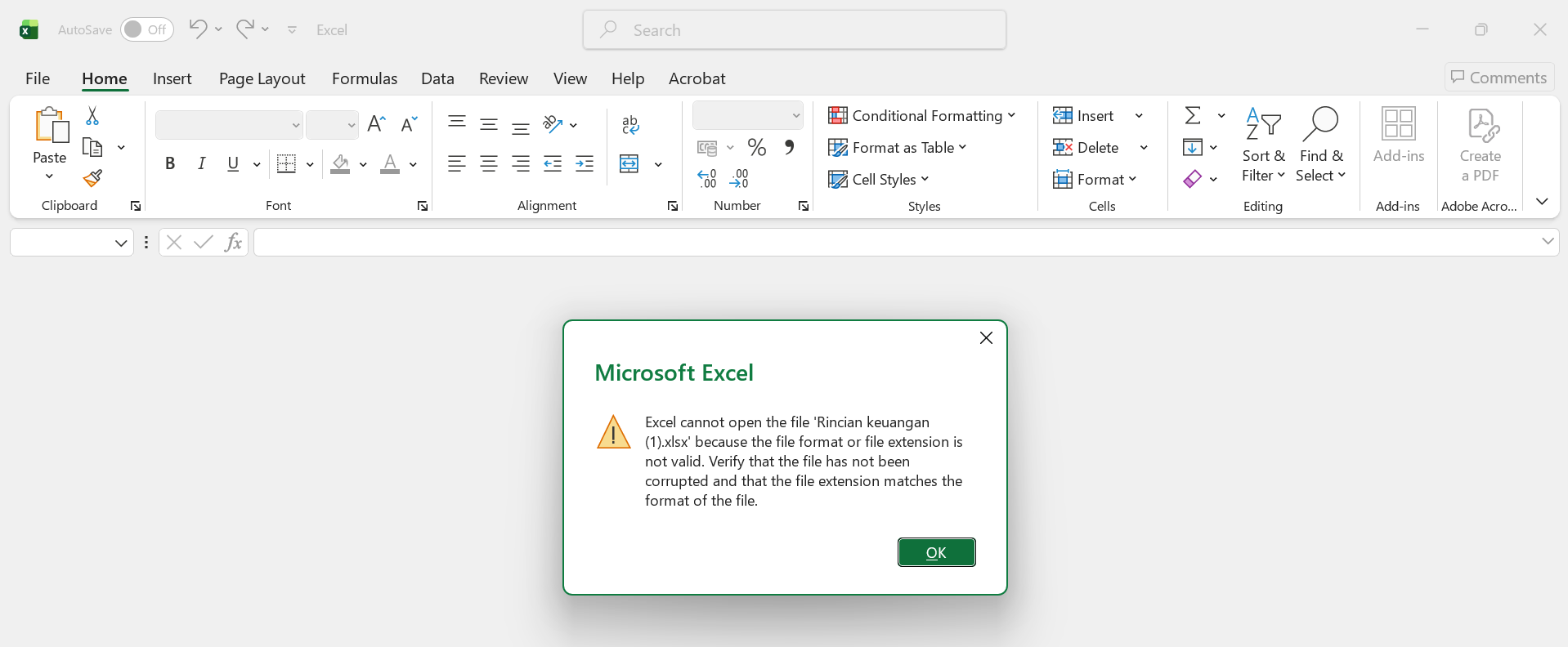The height and width of the screenshot is (647, 1568).
Task: Open Conditional Formatting menu
Action: pyautogui.click(x=921, y=115)
